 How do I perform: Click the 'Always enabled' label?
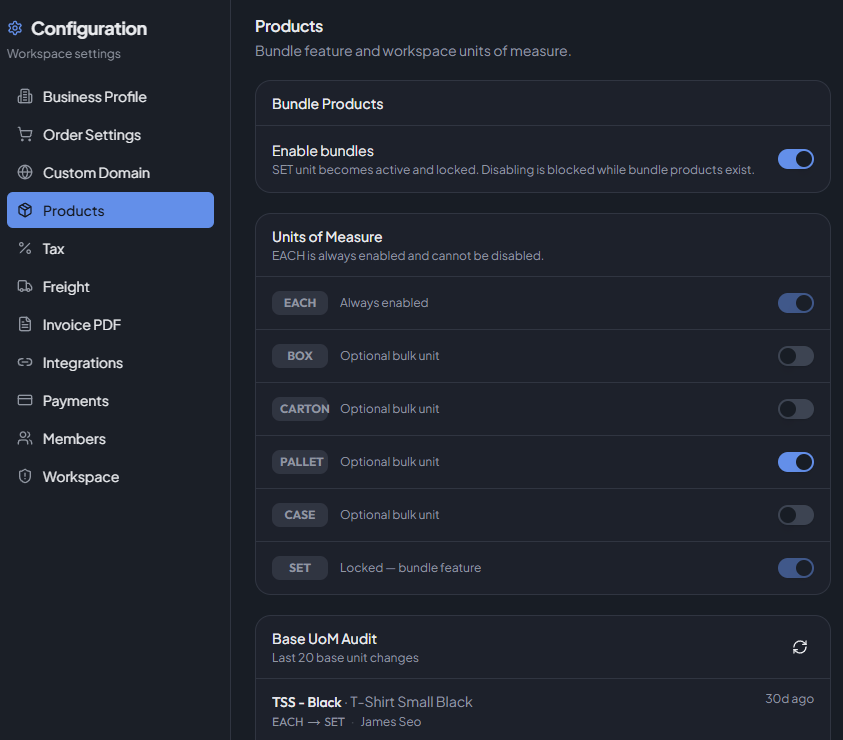[x=384, y=303]
